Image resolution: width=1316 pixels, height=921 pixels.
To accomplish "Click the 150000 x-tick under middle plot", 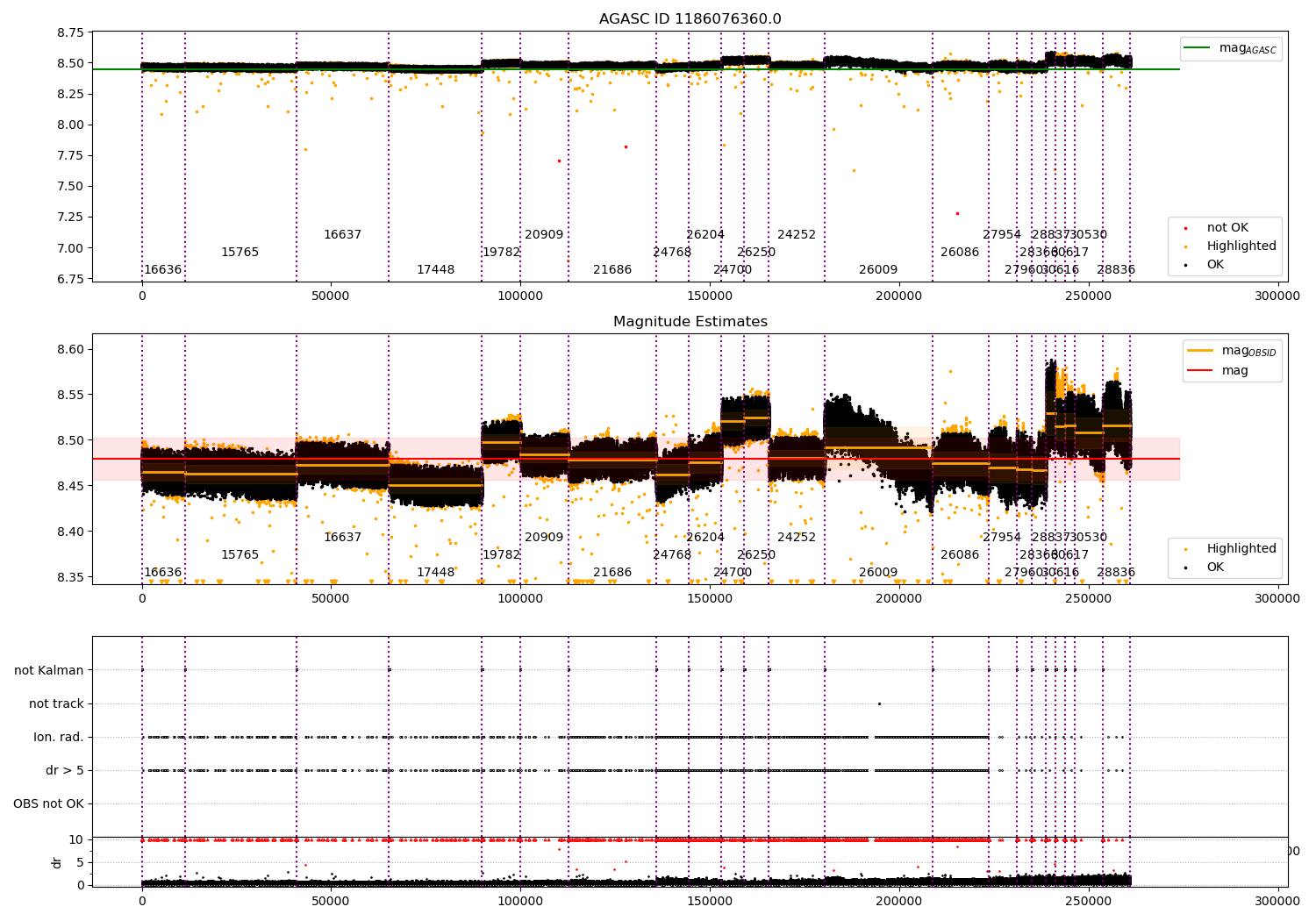I will 710,599.
